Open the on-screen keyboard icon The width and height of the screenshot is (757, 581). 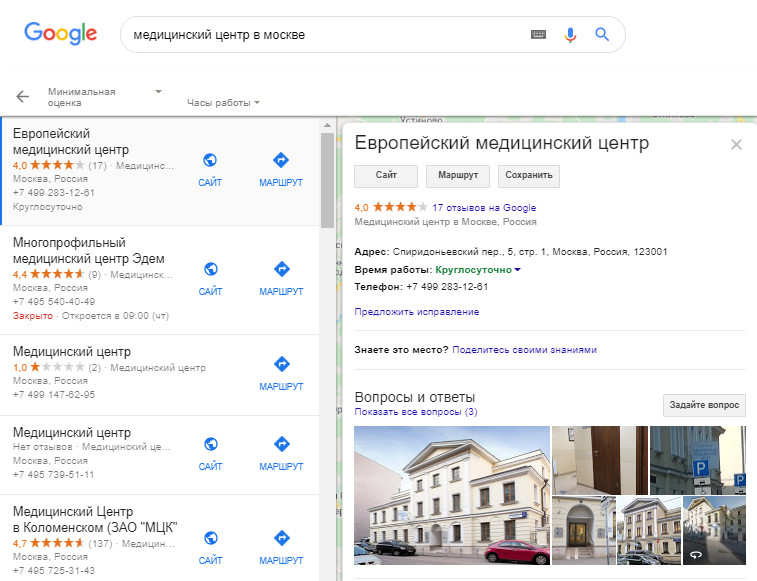pos(539,34)
